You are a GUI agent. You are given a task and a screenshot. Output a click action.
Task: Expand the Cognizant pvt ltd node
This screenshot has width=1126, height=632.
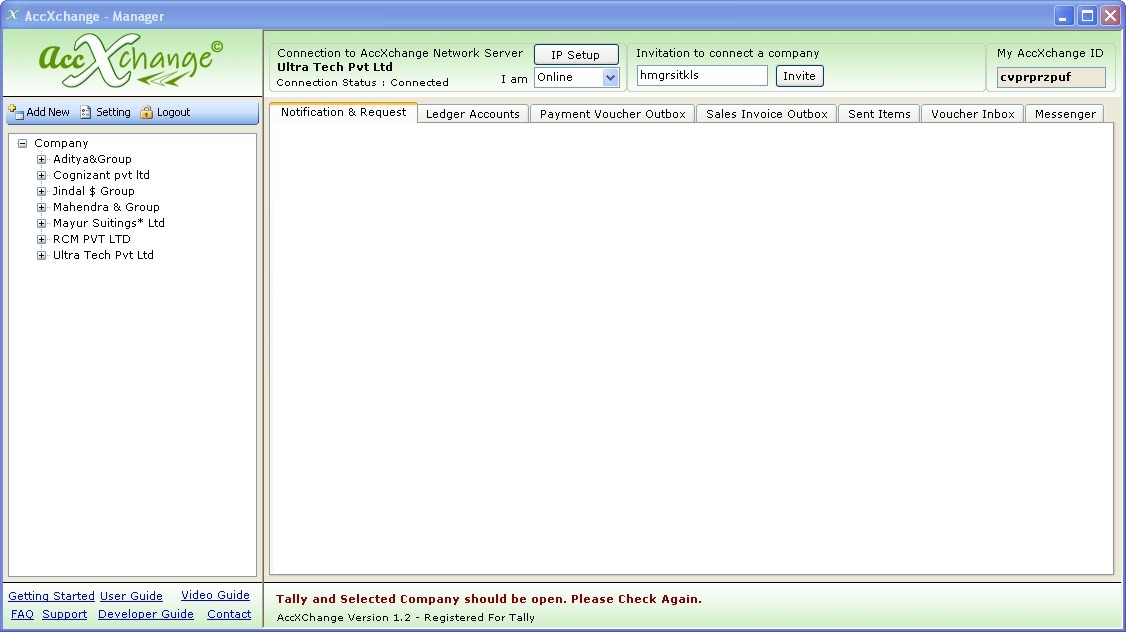point(42,175)
